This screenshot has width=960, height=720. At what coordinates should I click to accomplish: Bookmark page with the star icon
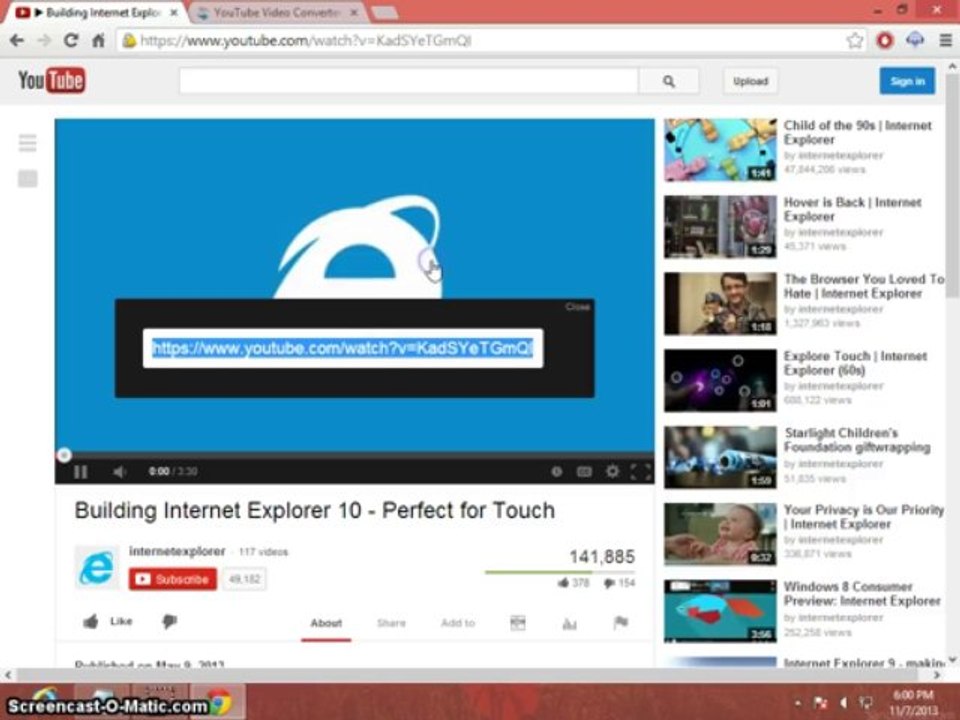coord(855,41)
